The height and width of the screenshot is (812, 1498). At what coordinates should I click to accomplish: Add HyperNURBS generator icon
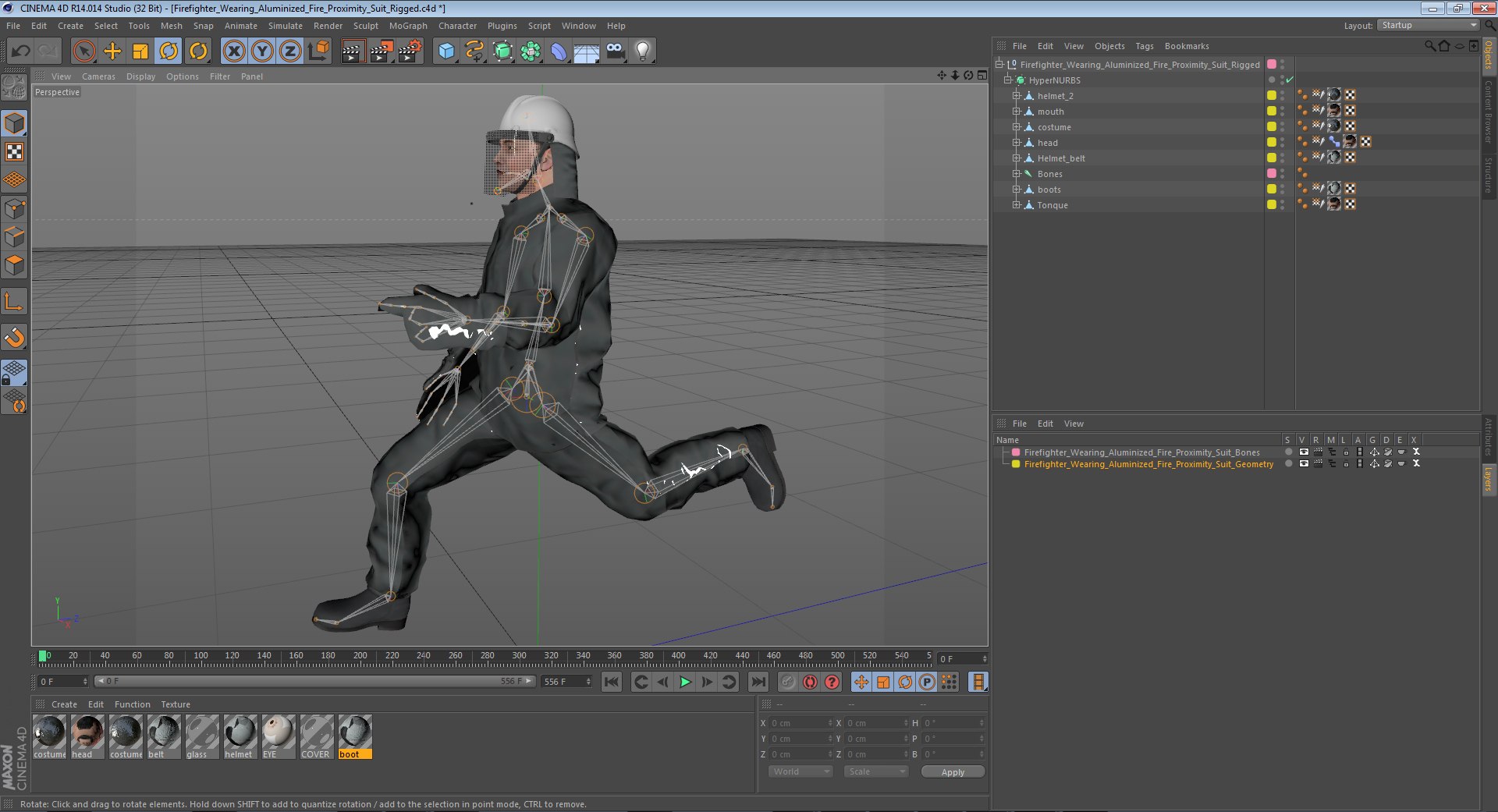502,51
